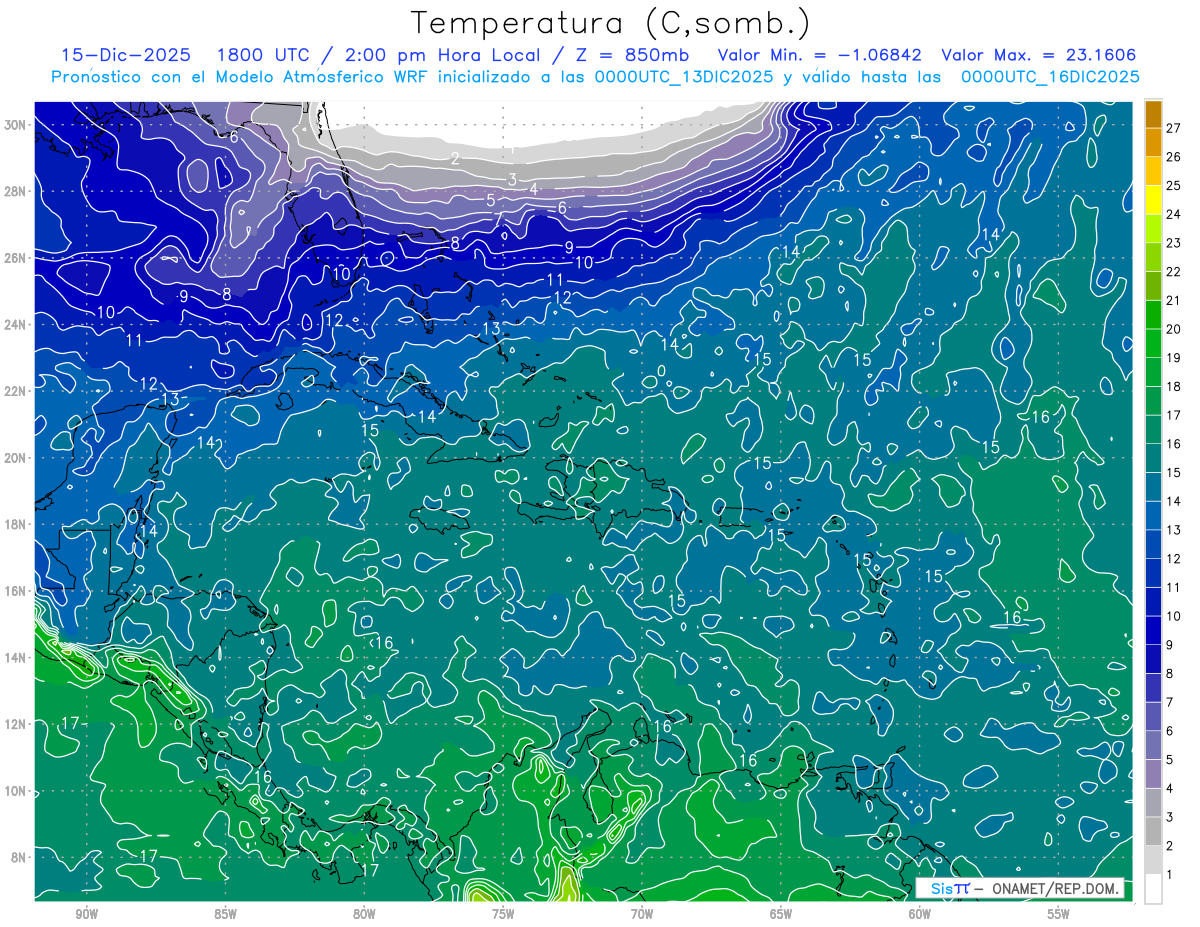Click the dark orange top legend swatch above 27
The height and width of the screenshot is (927, 1200).
pyautogui.click(x=1153, y=114)
